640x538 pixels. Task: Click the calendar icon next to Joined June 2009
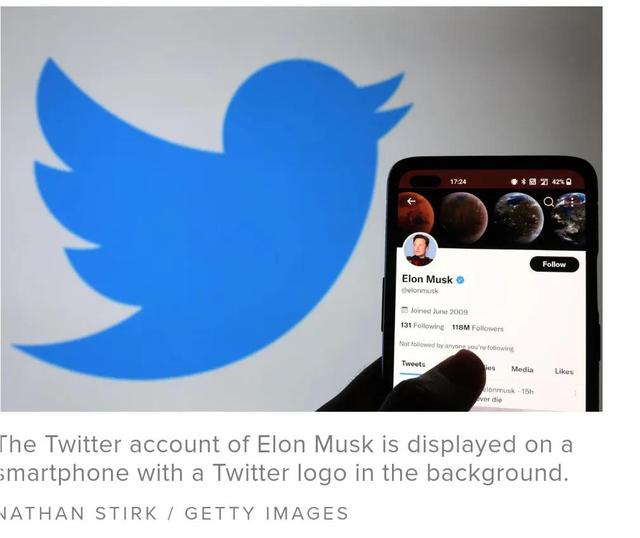(404, 310)
